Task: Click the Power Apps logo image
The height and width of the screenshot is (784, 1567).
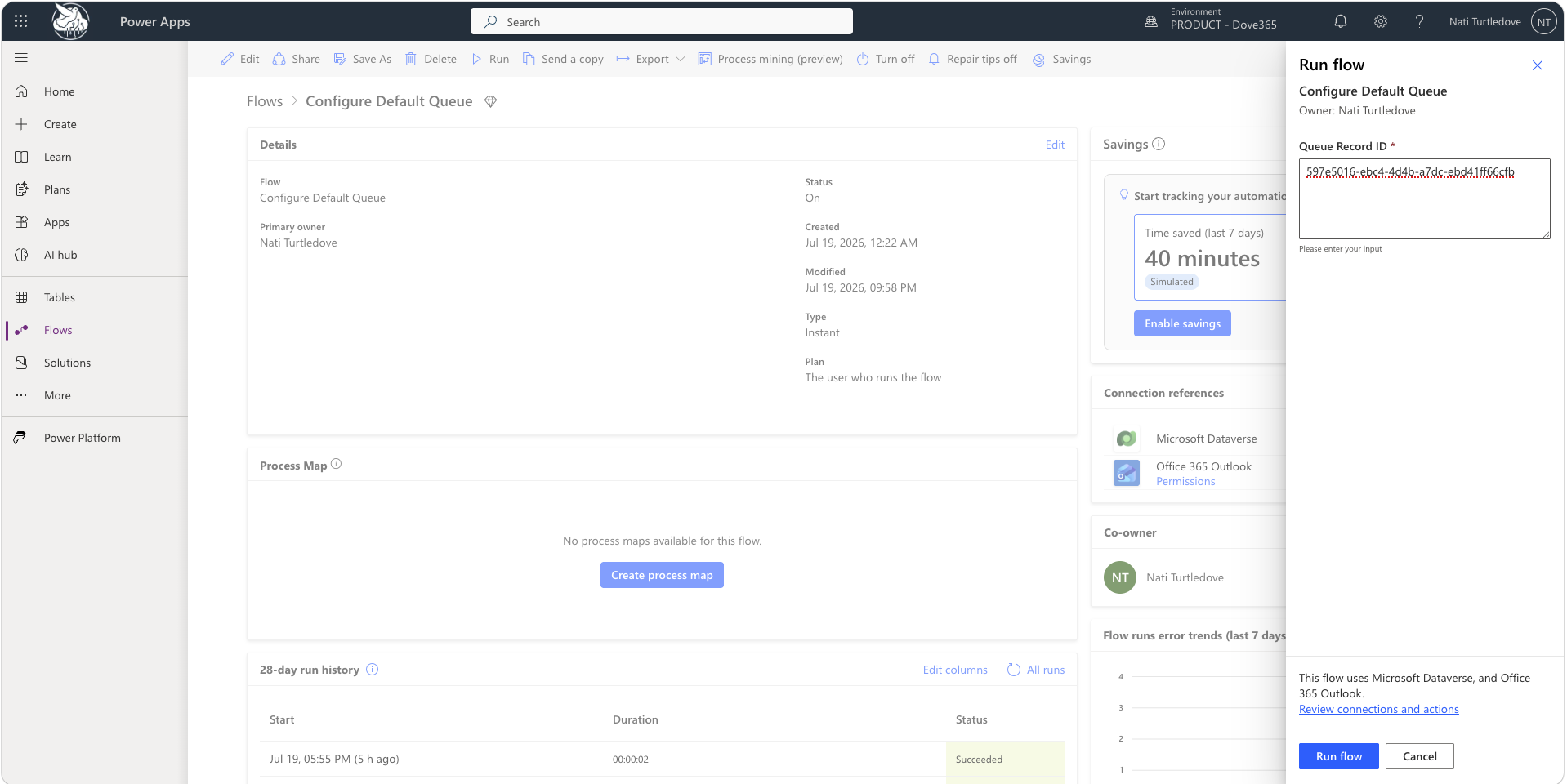Action: click(71, 21)
